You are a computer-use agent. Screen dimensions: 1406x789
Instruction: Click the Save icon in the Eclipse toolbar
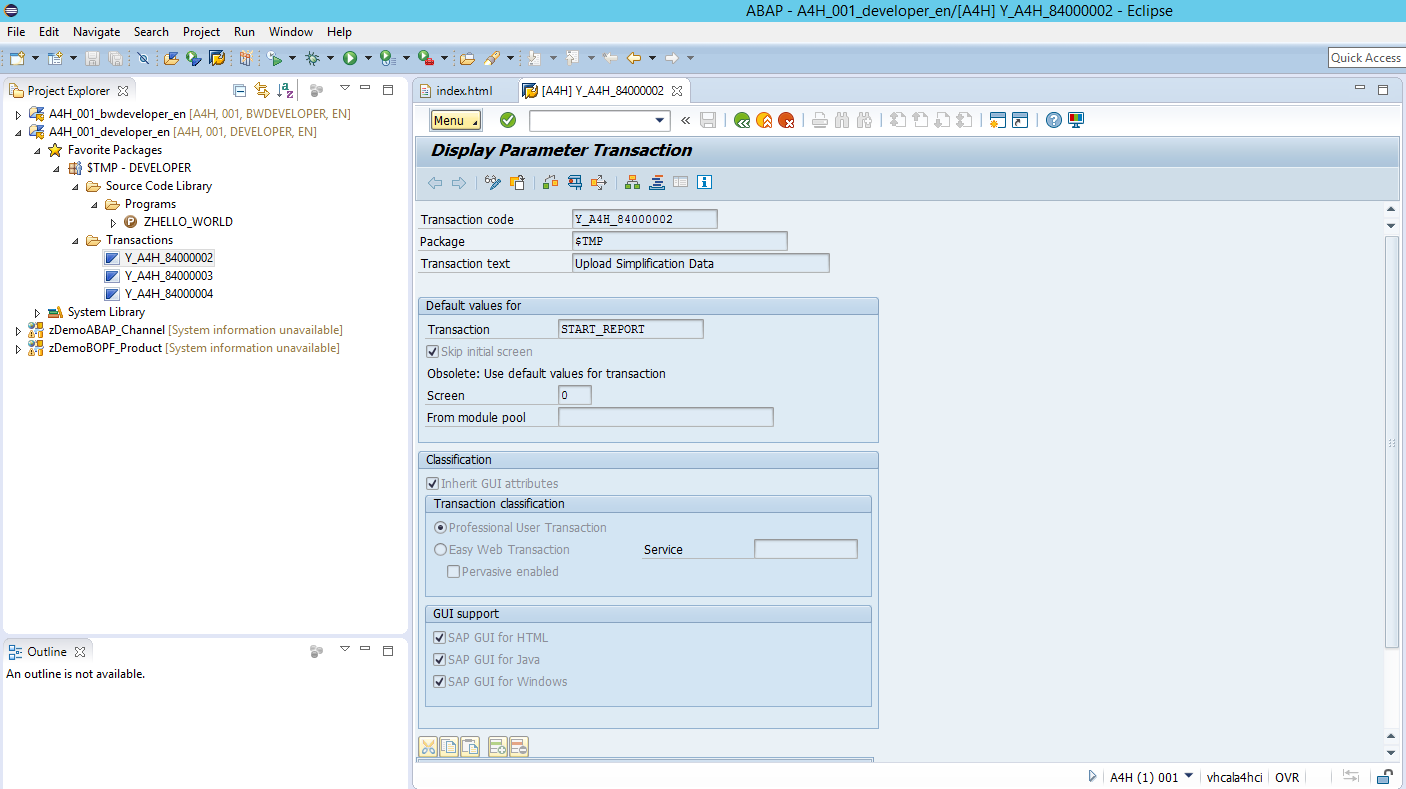point(91,58)
